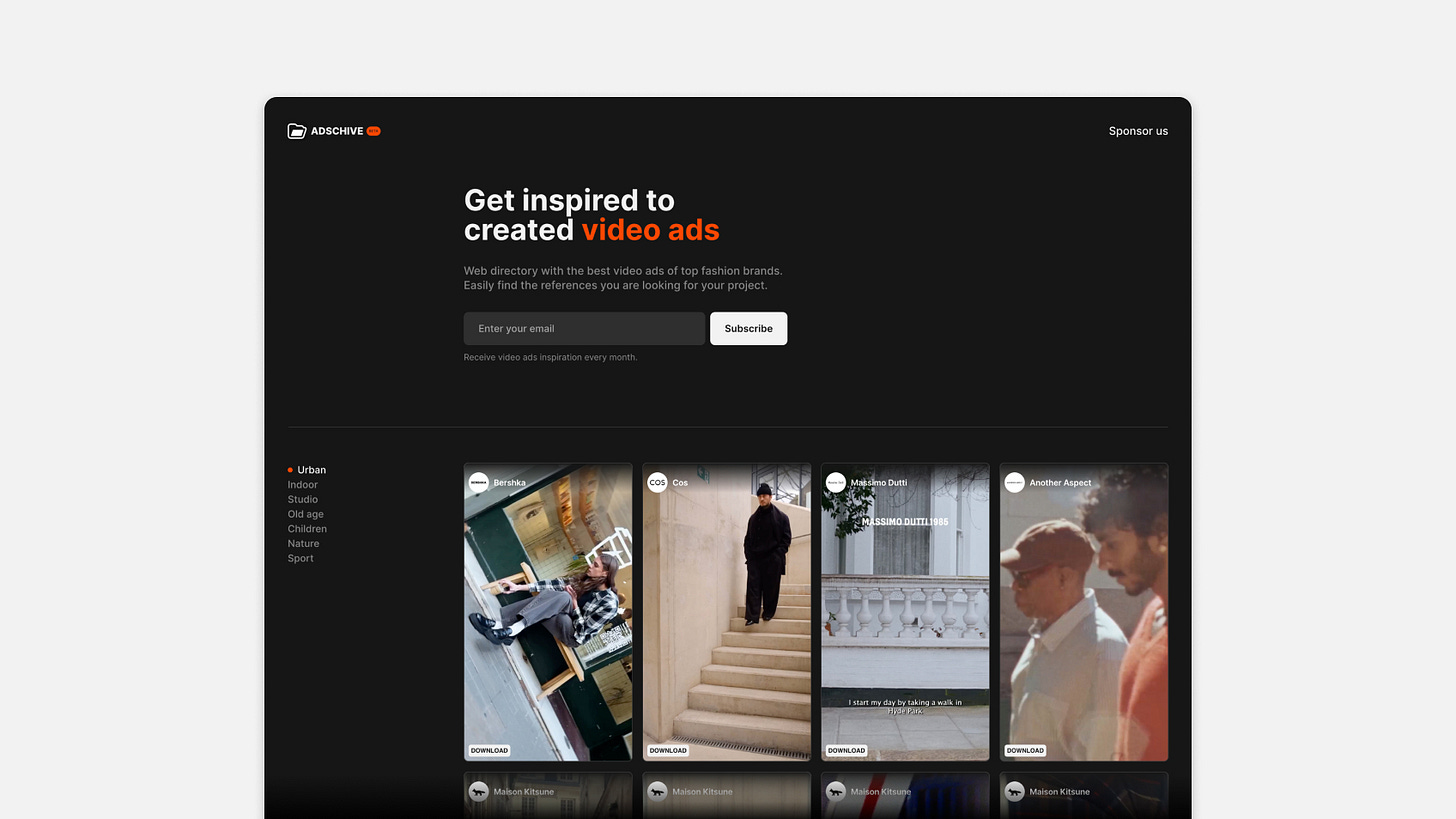The width and height of the screenshot is (1456, 819).
Task: Click the Massimo Dutti brand name
Action: tap(879, 483)
